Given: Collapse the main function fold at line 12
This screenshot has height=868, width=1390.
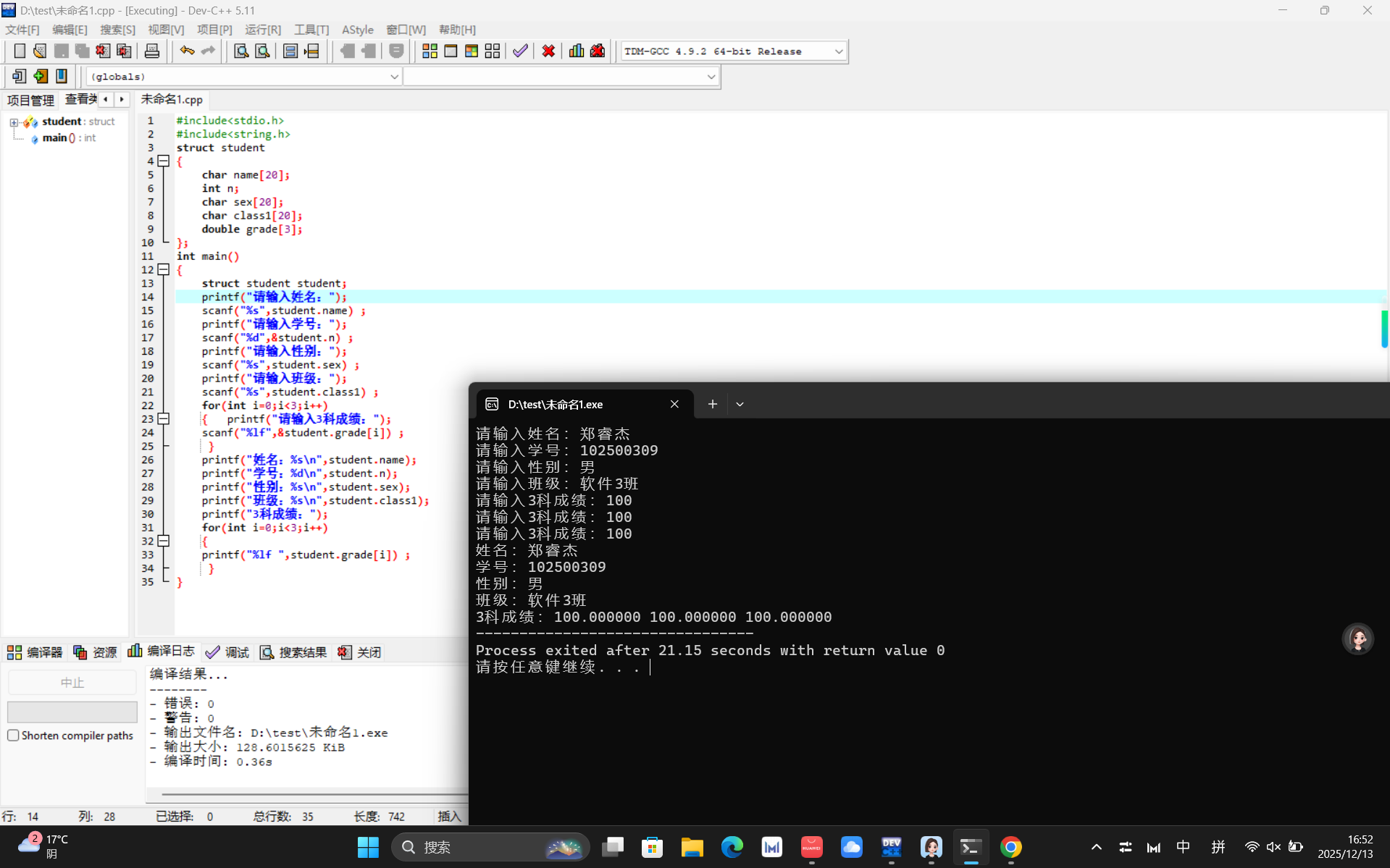Looking at the screenshot, I should tap(164, 270).
